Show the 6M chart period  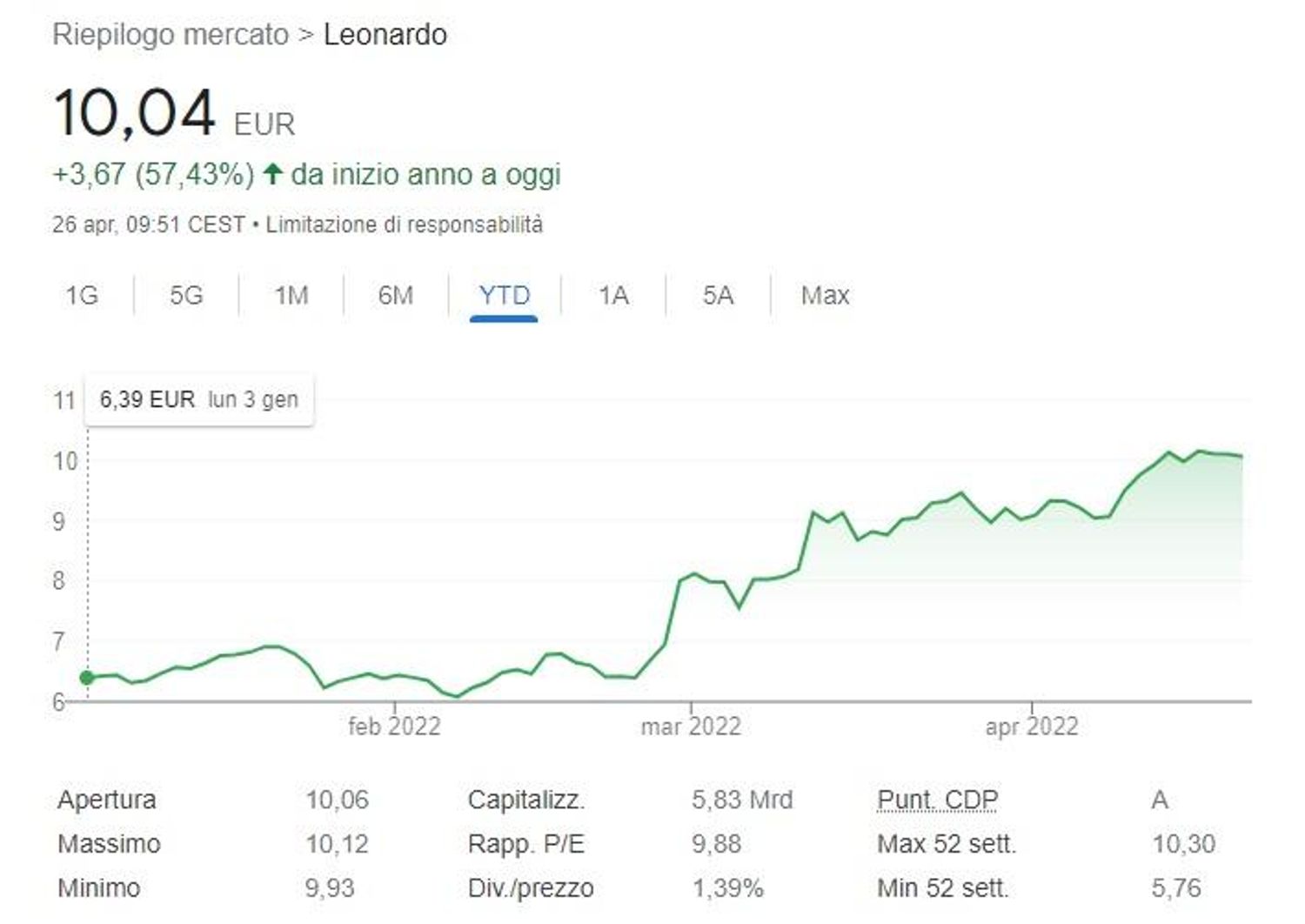pos(396,296)
